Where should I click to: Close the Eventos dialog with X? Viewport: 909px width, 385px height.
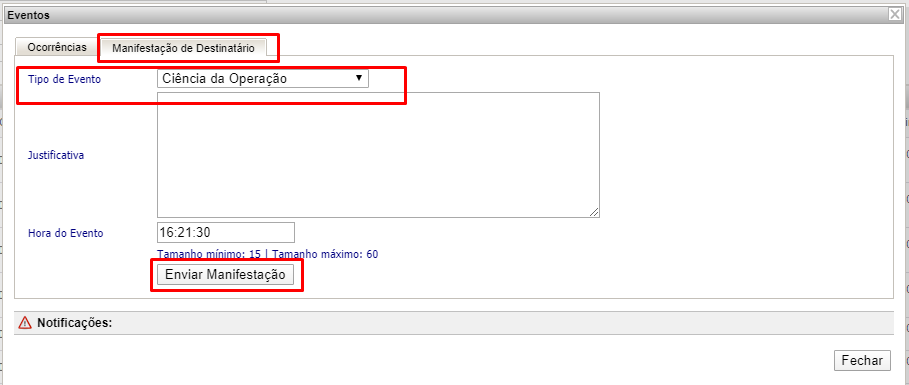(895, 15)
